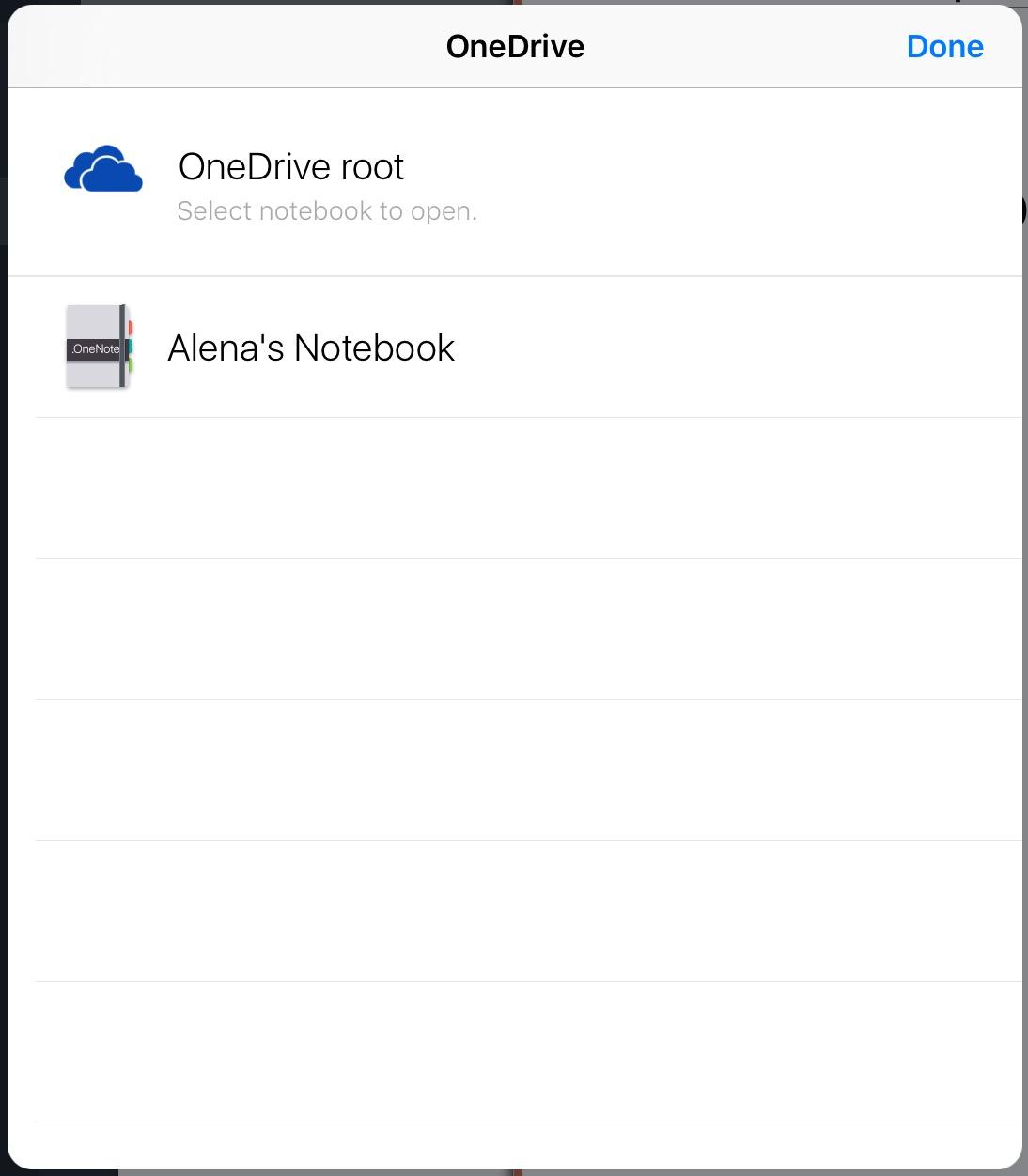Click the OneDrive title in header
The width and height of the screenshot is (1028, 1176).
click(515, 46)
